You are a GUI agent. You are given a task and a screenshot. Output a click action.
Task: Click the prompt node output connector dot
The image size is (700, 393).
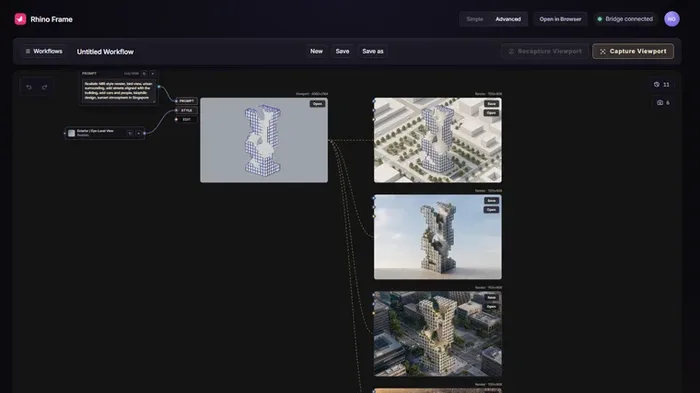coord(159,87)
